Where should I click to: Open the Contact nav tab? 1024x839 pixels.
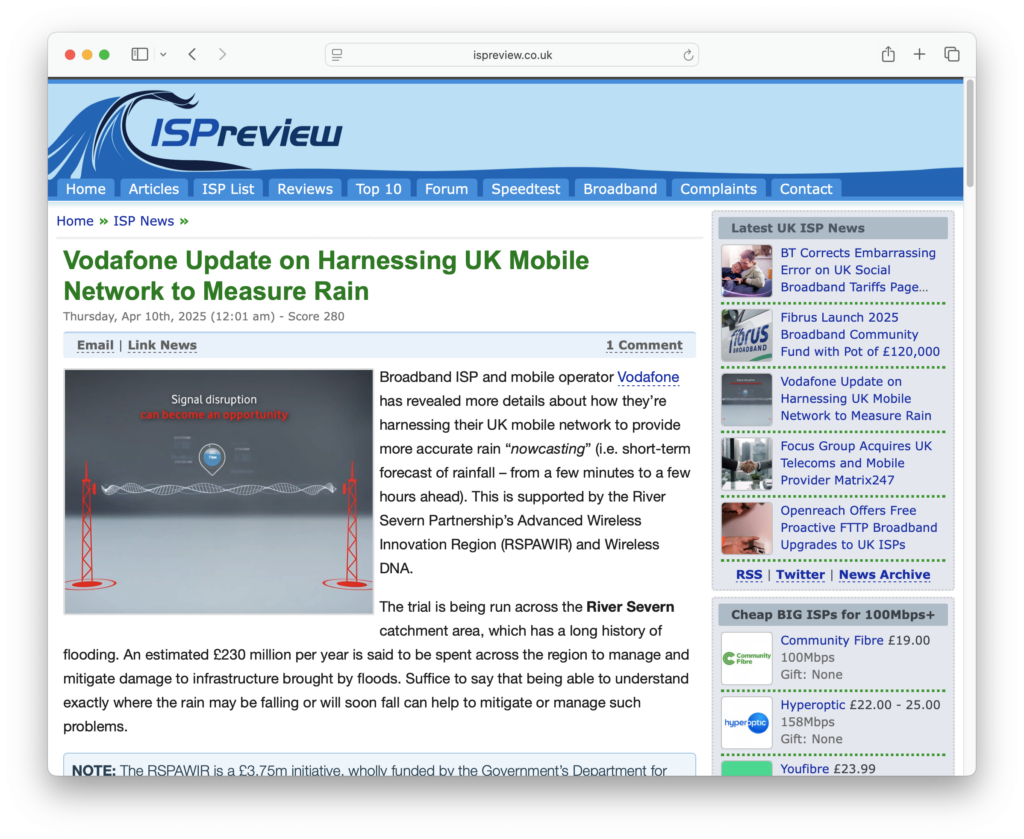pos(806,189)
